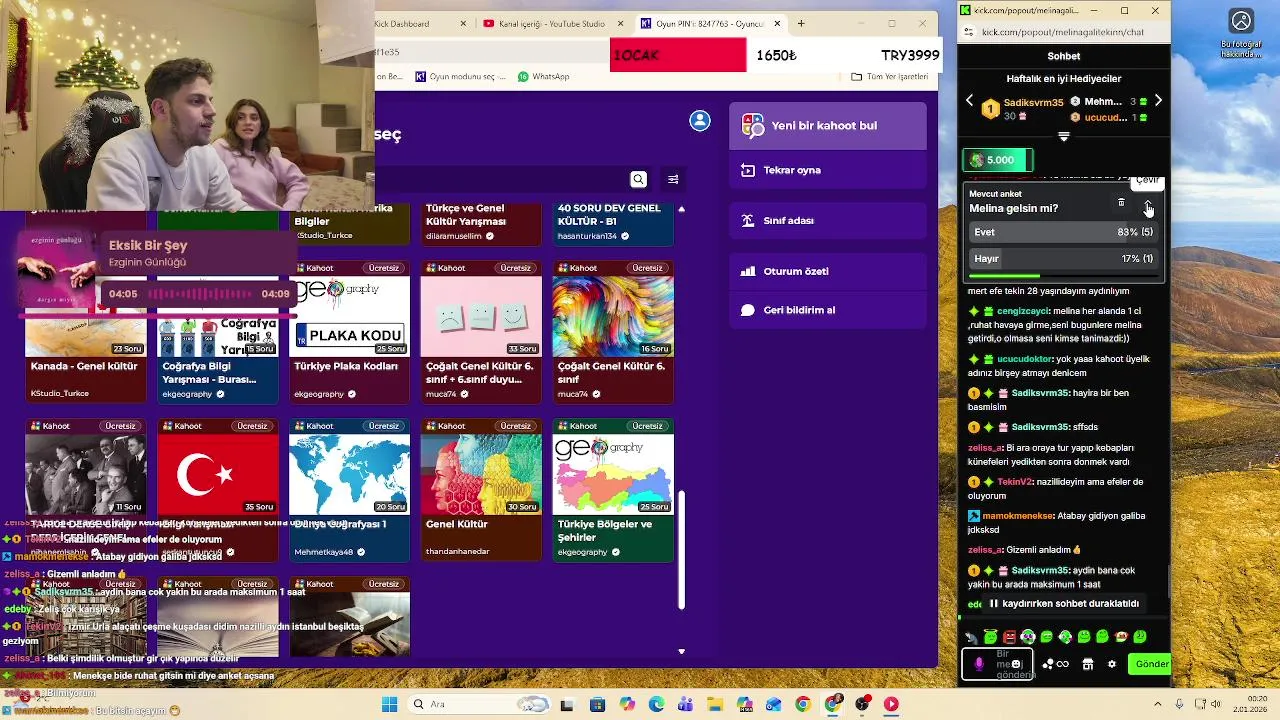Close the Oyun PIN'i Kahoot tab
Image resolution: width=1280 pixels, height=720 pixels.
[778, 24]
